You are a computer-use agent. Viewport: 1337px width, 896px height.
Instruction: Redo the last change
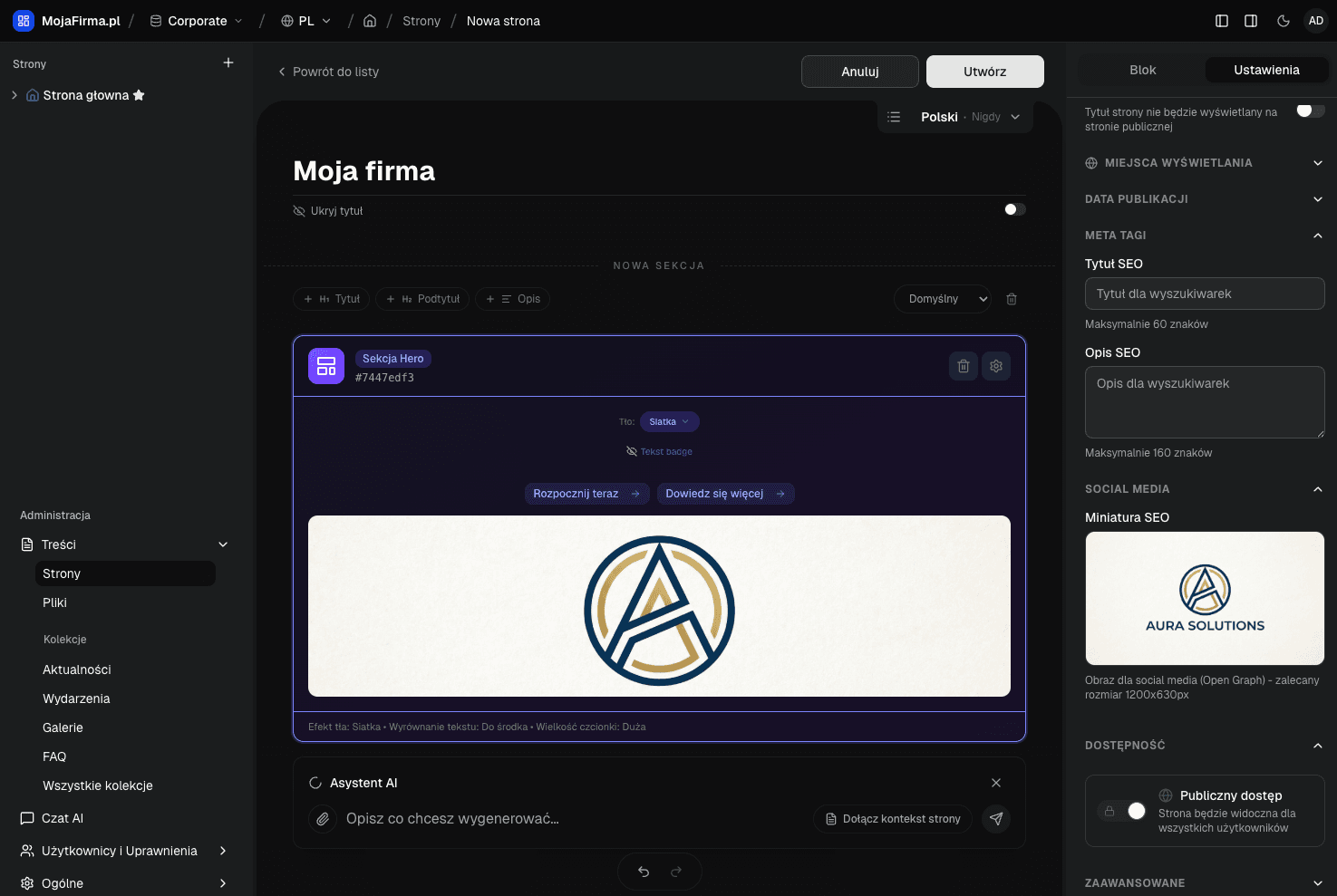tap(676, 872)
